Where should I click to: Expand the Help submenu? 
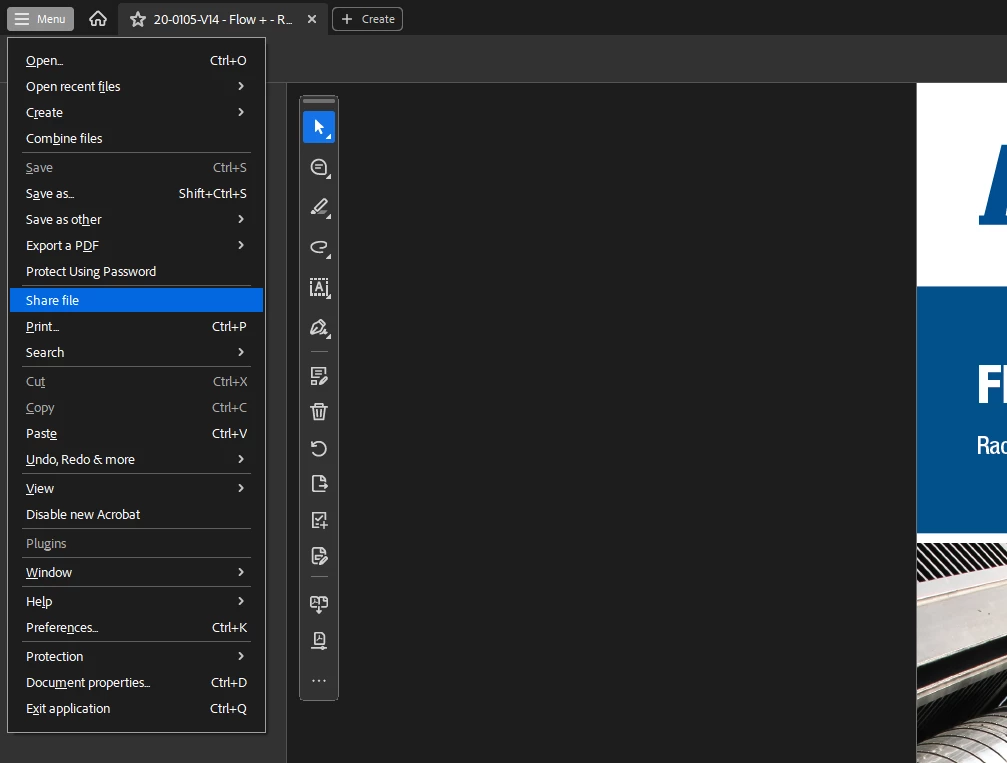tap(136, 601)
